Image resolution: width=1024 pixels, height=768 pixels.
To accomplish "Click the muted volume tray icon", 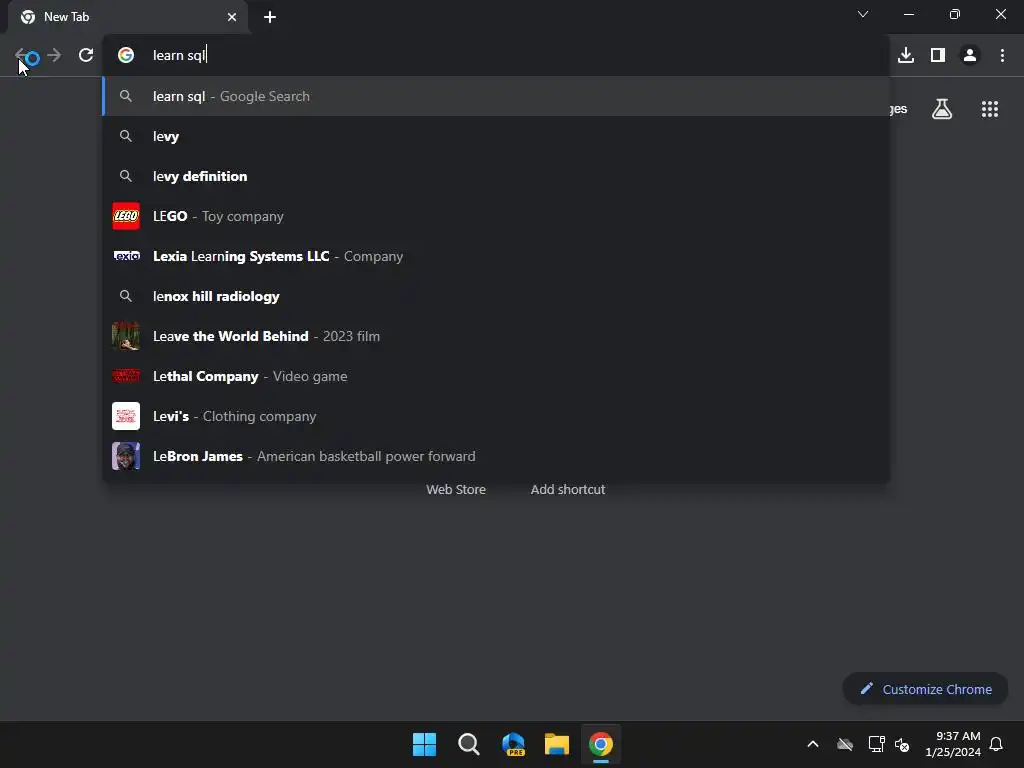I will pos(902,744).
